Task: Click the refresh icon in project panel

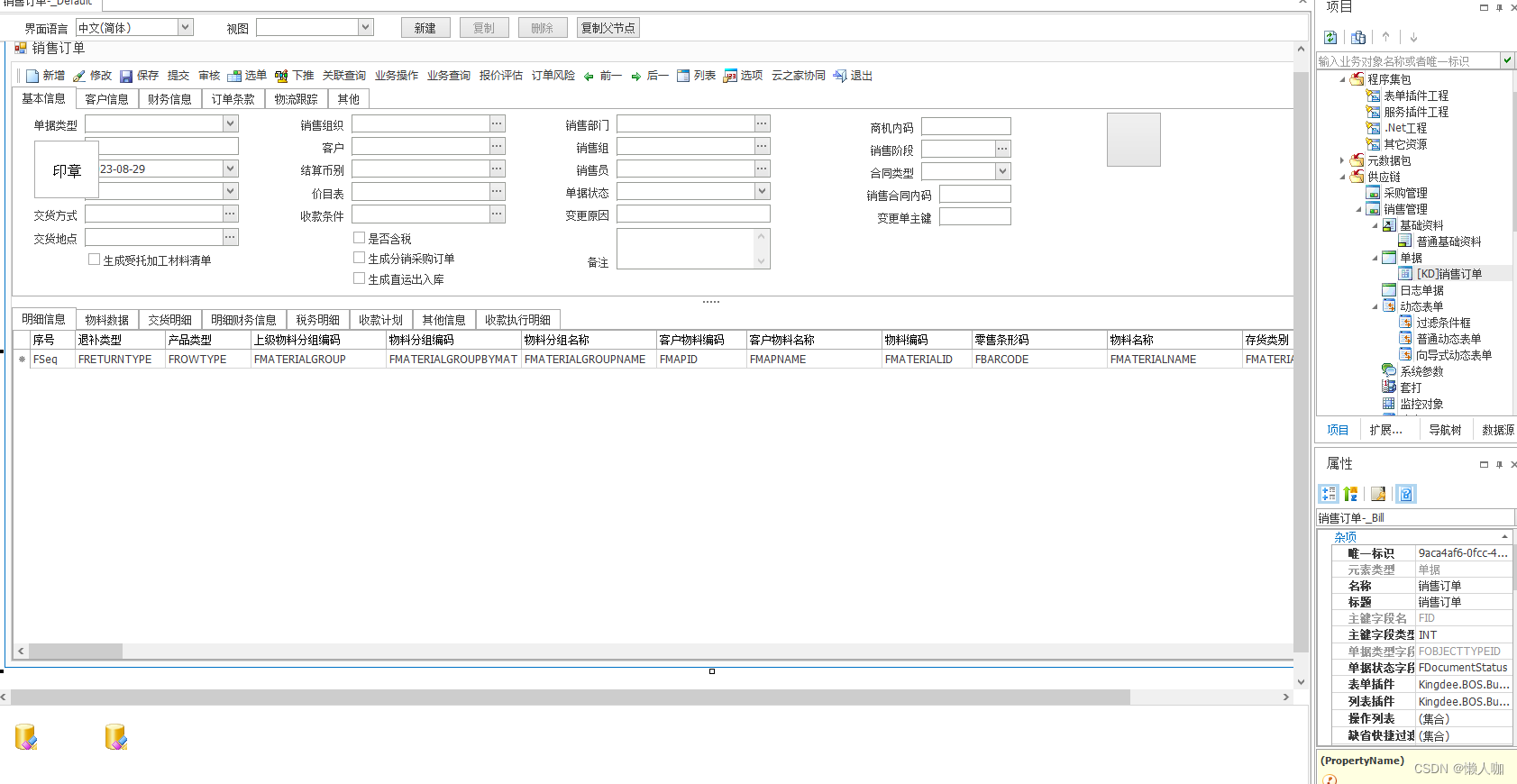Action: pyautogui.click(x=1330, y=37)
